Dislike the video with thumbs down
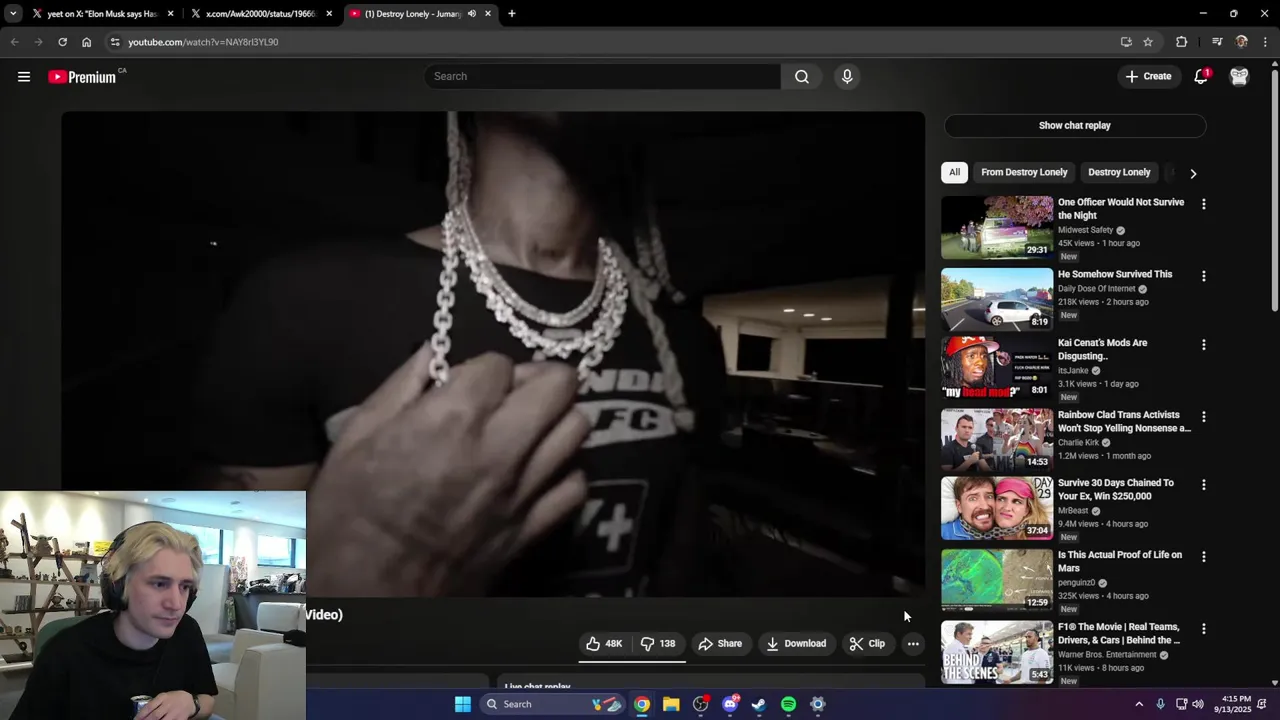This screenshot has width=1280, height=720. tap(658, 644)
